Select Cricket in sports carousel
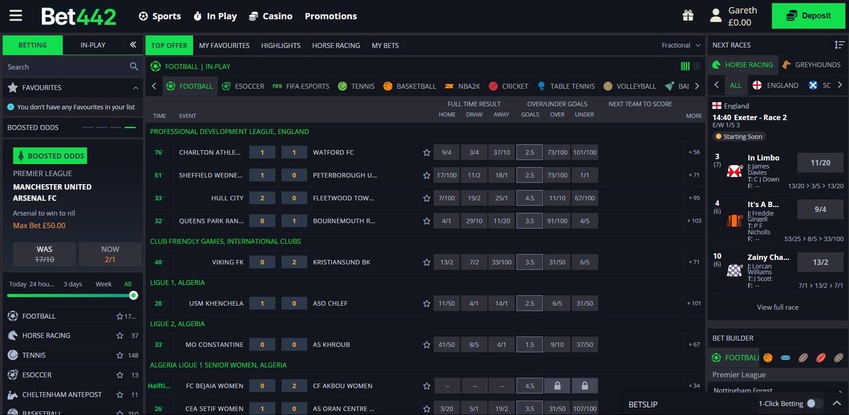849x415 pixels. point(508,86)
